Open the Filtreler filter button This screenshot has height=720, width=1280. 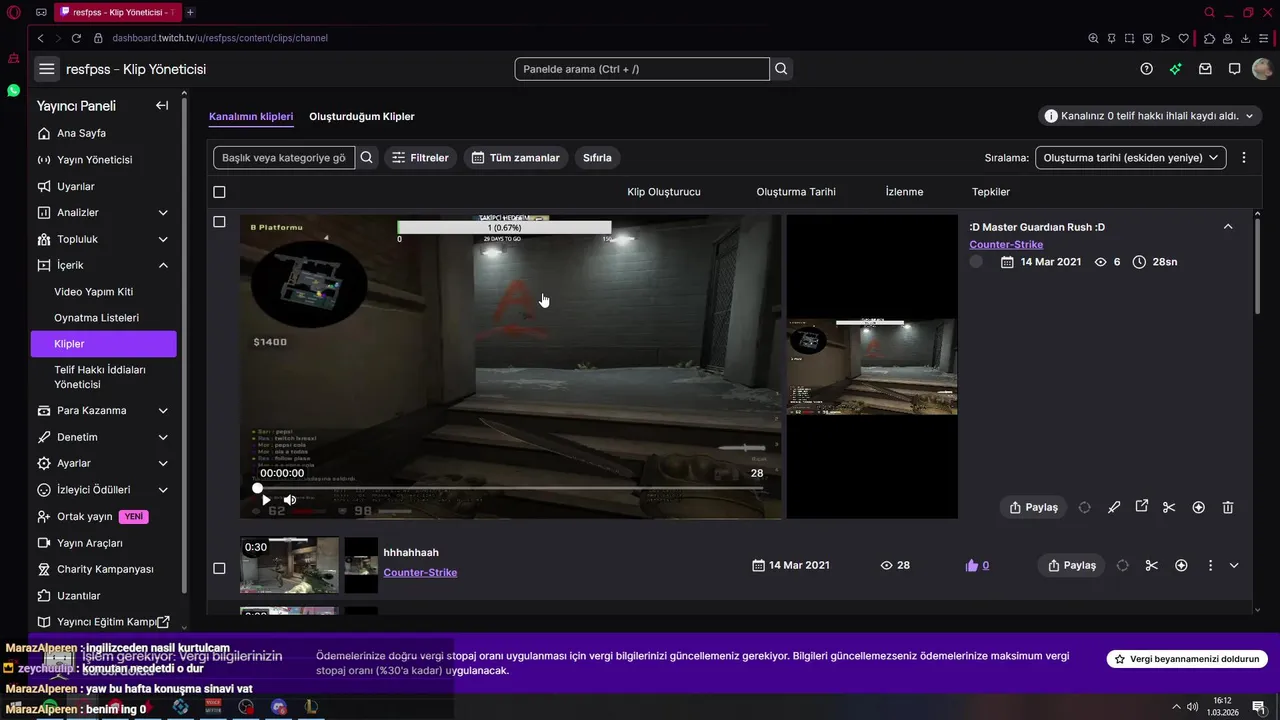tap(420, 157)
